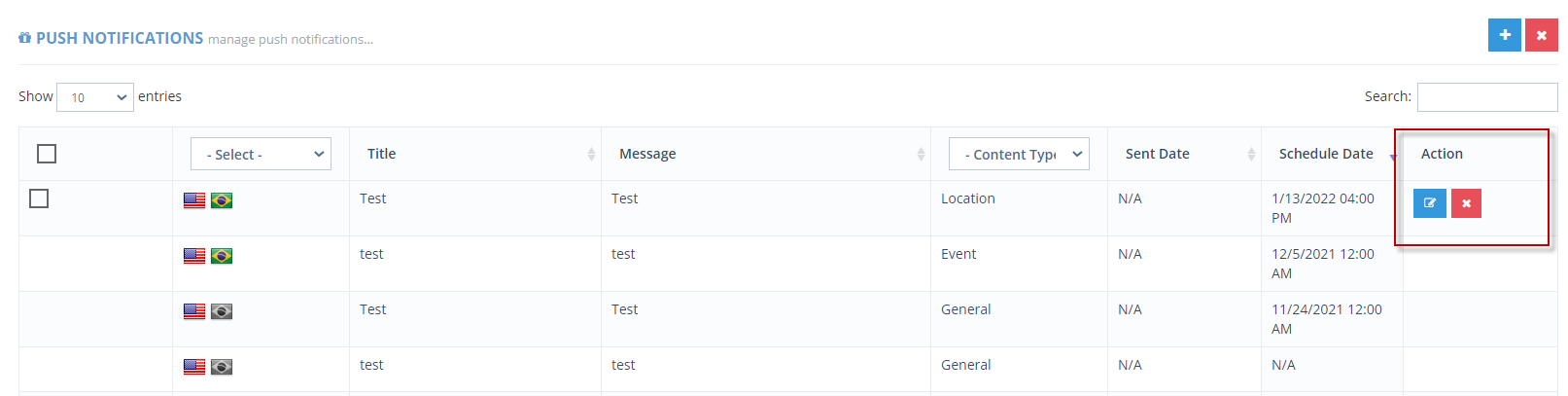The height and width of the screenshot is (396, 1568).
Task: Click US flag in first row
Action: click(x=194, y=200)
